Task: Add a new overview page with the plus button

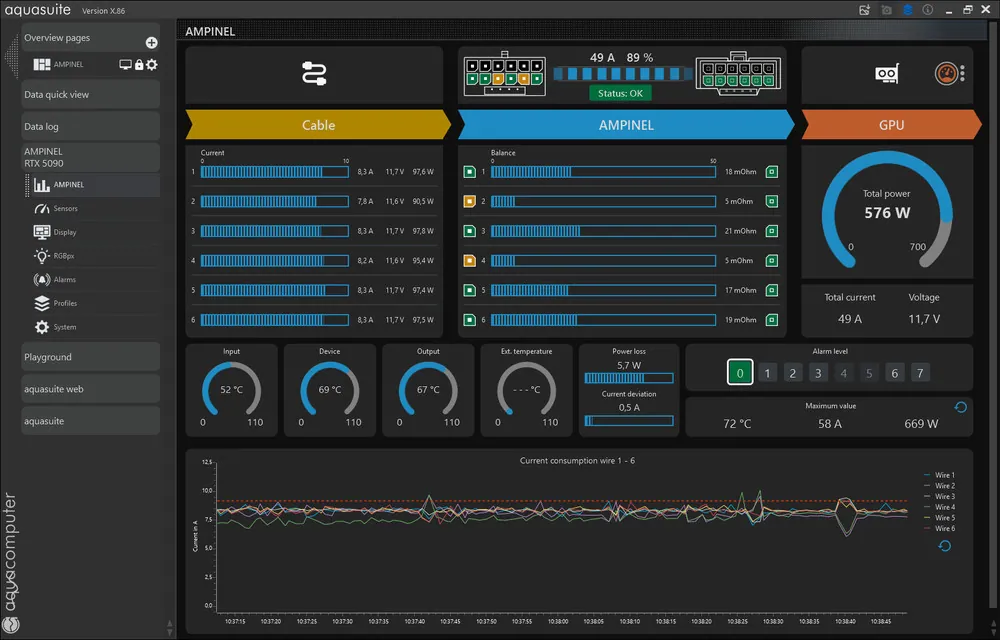Action: 150,41
